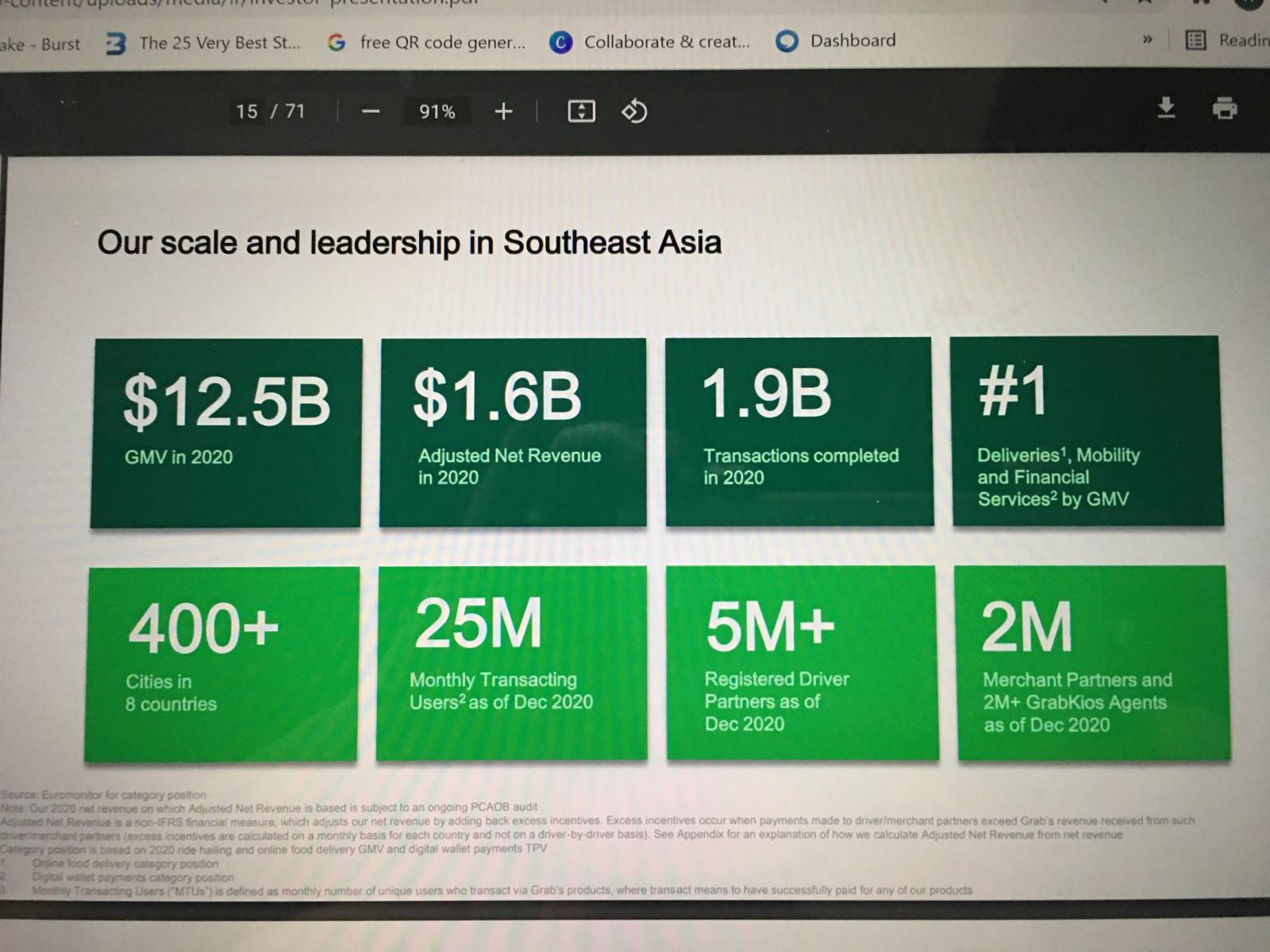Open the Burst bookmark
1270x952 pixels.
pyautogui.click(x=40, y=44)
